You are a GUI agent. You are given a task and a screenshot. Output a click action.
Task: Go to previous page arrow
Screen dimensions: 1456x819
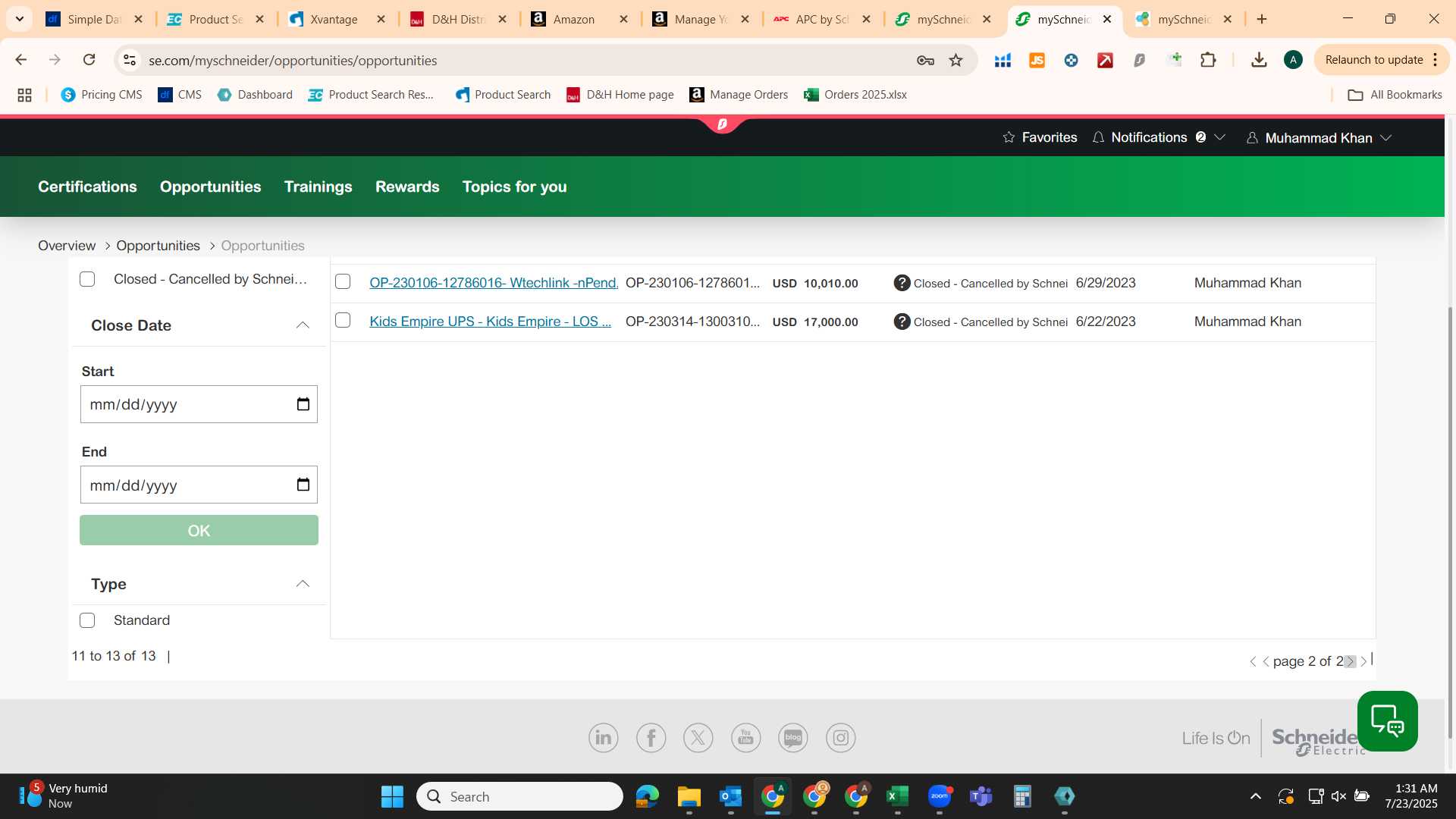pos(1266,662)
